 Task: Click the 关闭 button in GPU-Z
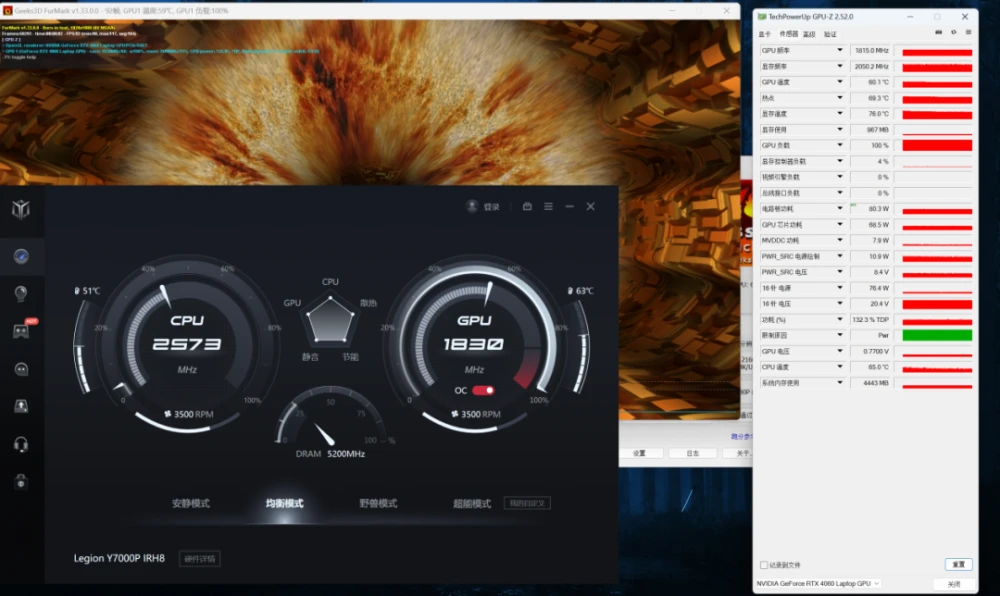(x=954, y=584)
